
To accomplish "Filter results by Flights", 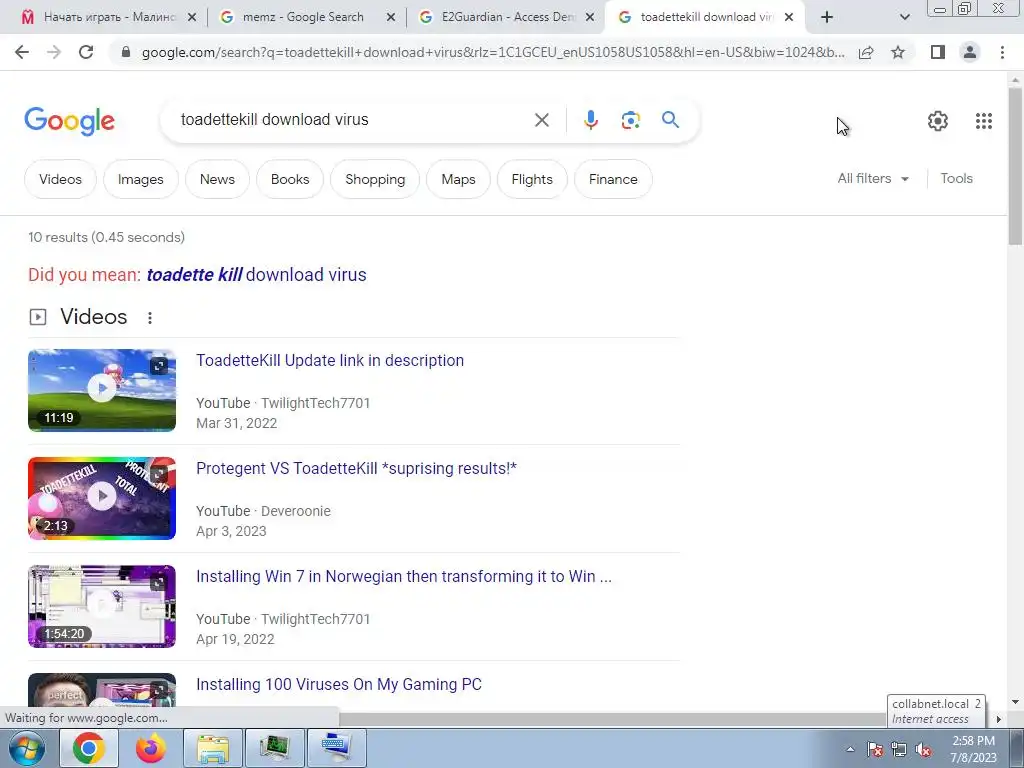I will point(532,179).
